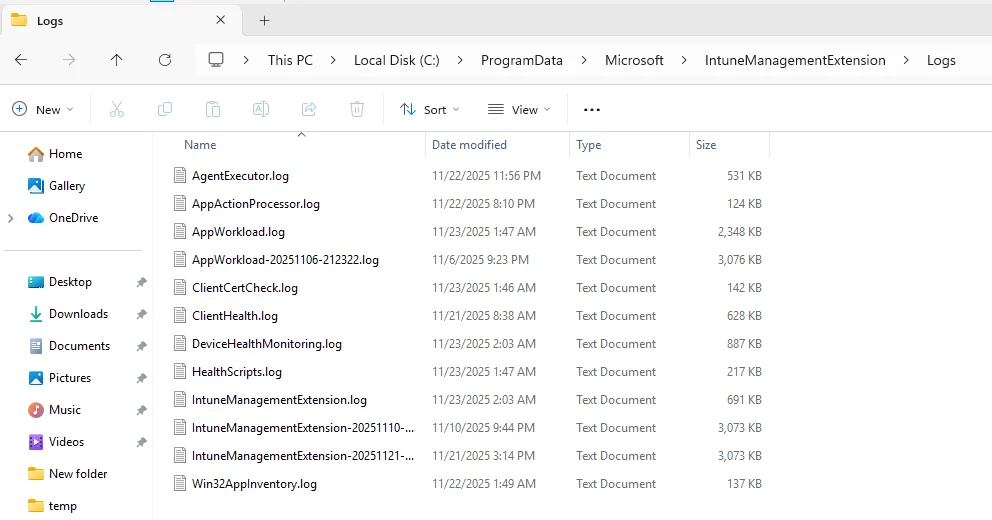Viewport: 992px width, 520px height.
Task: Expand chevron after Local Disk (C:)
Action: (x=460, y=60)
